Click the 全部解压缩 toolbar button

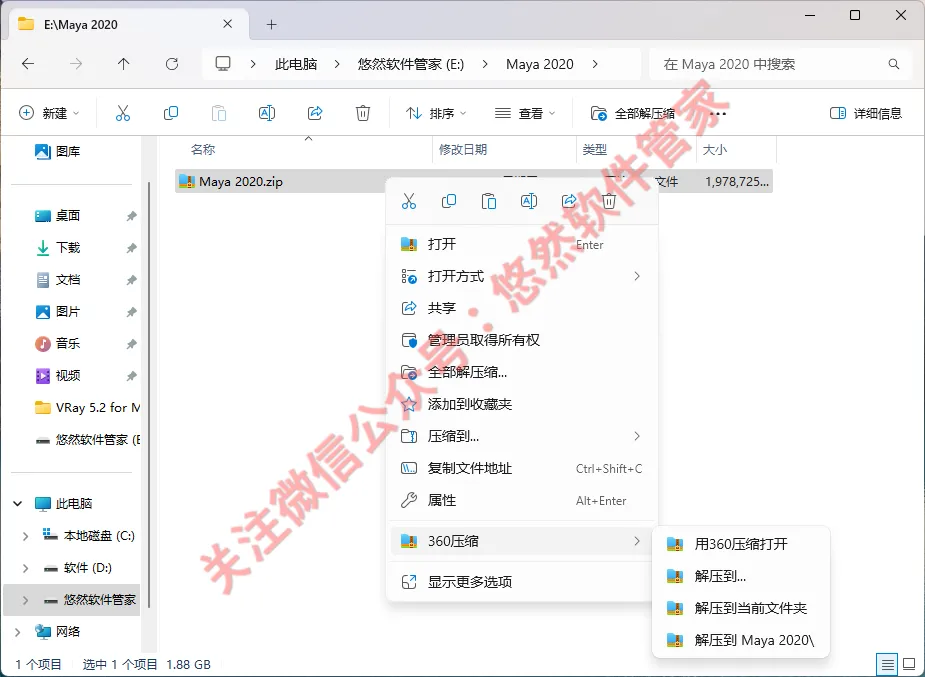point(633,113)
